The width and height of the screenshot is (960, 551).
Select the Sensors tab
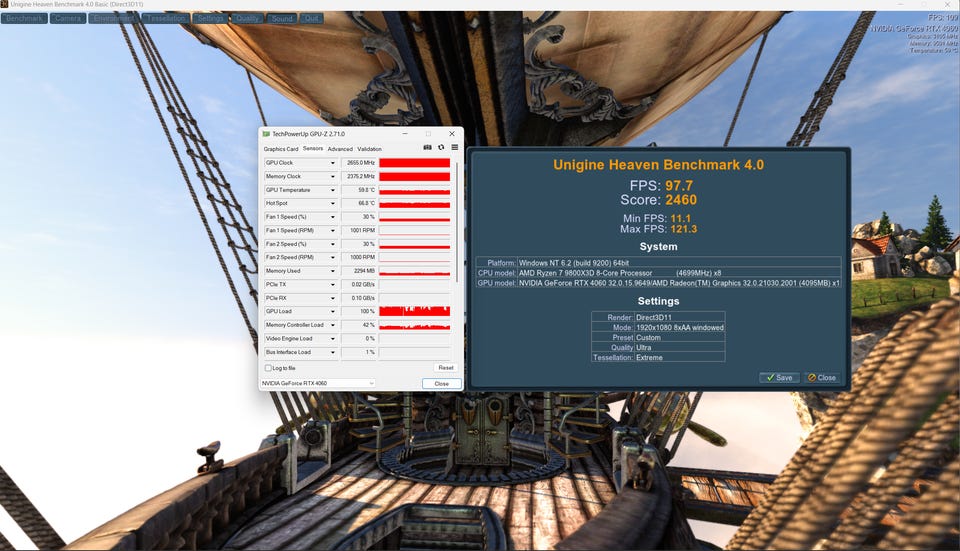click(x=313, y=148)
